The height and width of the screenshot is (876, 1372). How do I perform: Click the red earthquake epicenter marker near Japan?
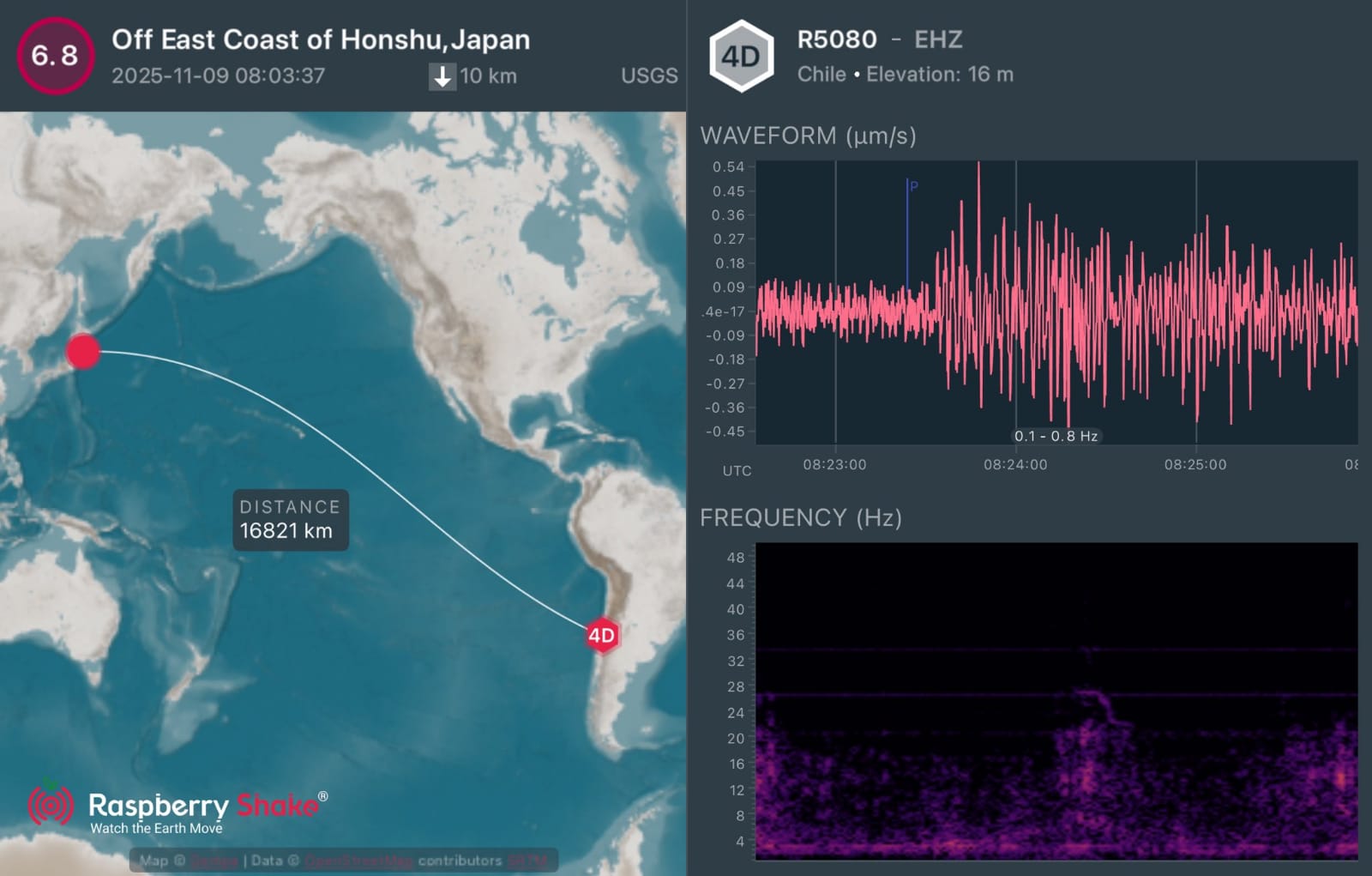tap(83, 352)
